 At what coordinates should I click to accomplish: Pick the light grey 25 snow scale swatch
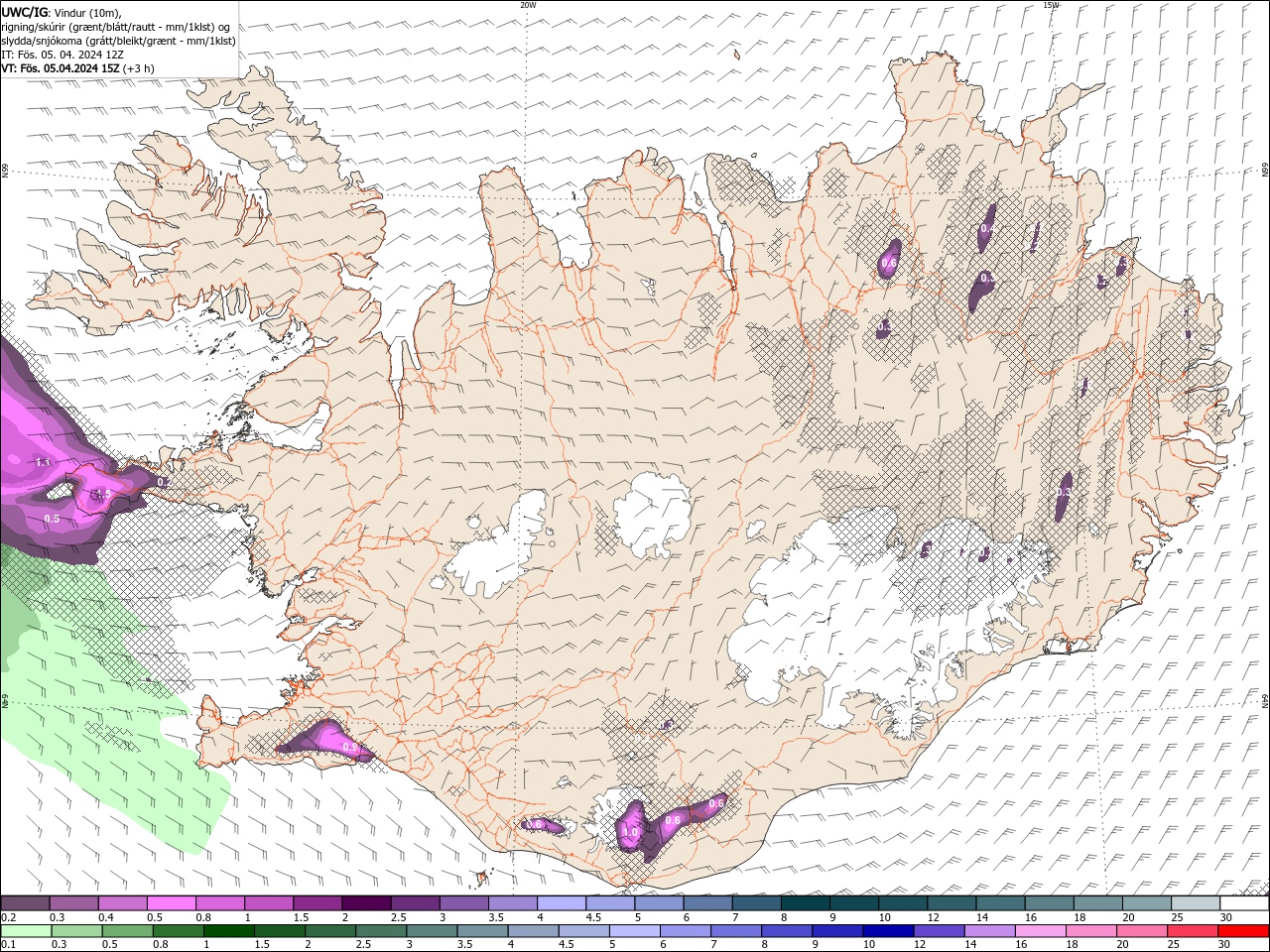[1197, 903]
